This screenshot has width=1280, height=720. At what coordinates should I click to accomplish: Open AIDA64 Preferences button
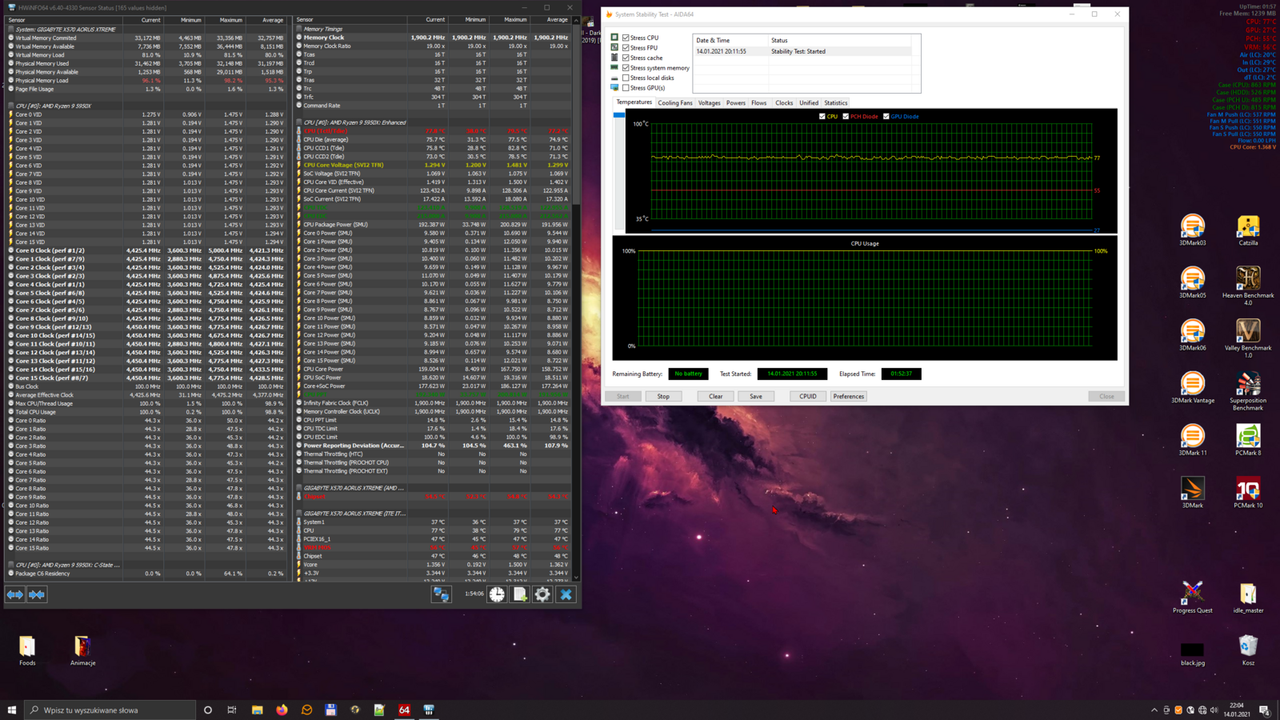848,396
